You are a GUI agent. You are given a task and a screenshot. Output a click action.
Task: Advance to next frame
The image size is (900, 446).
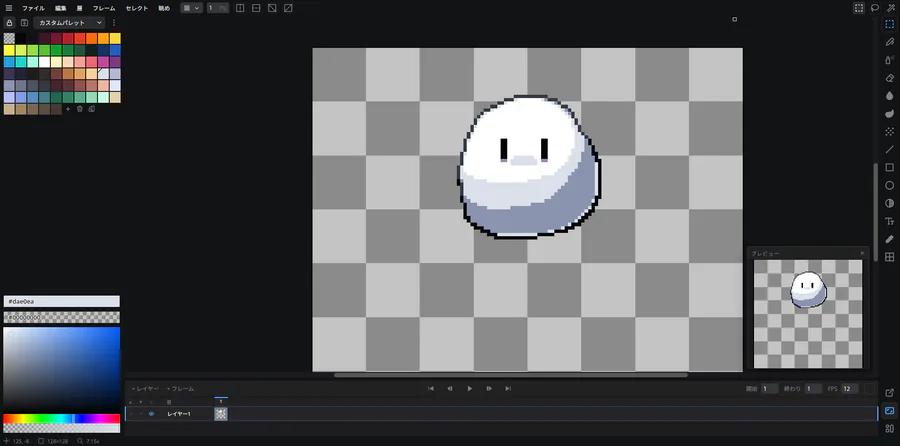[489, 389]
